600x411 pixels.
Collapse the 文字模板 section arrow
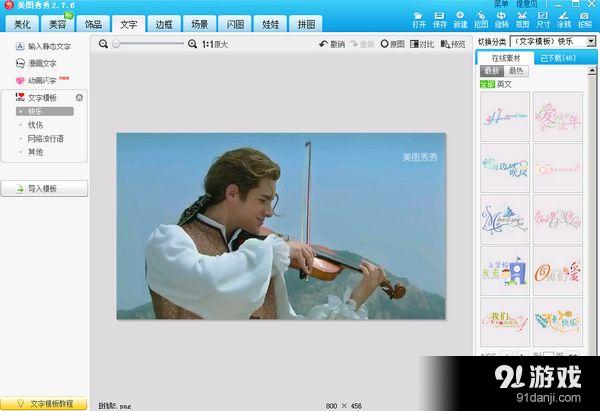tap(79, 98)
